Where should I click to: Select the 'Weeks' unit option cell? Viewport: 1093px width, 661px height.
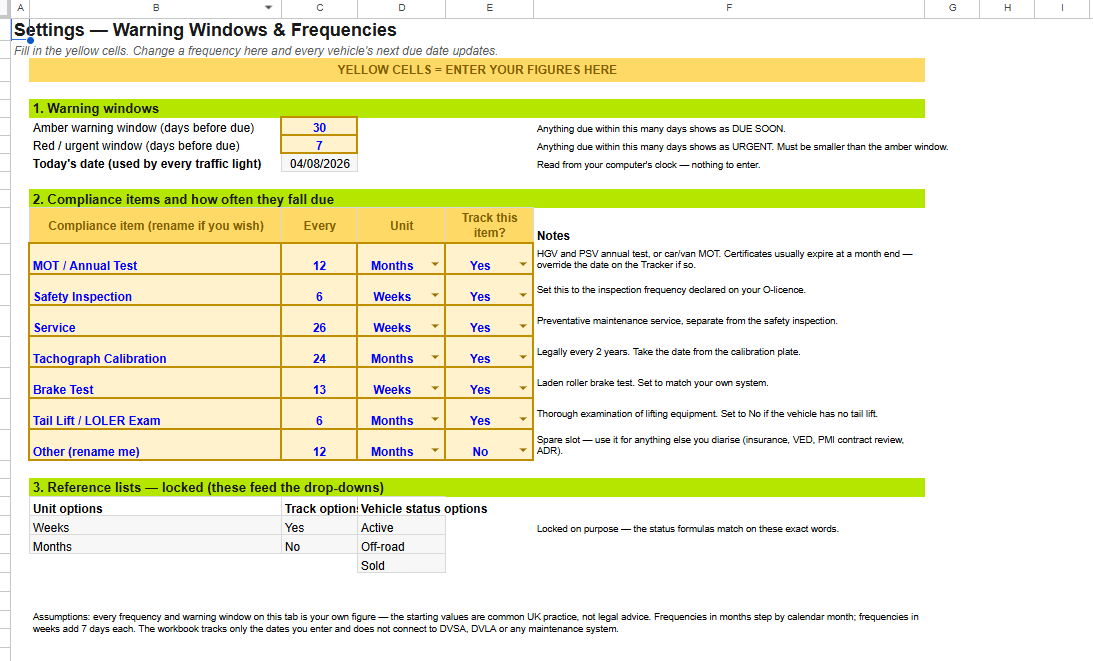click(155, 527)
